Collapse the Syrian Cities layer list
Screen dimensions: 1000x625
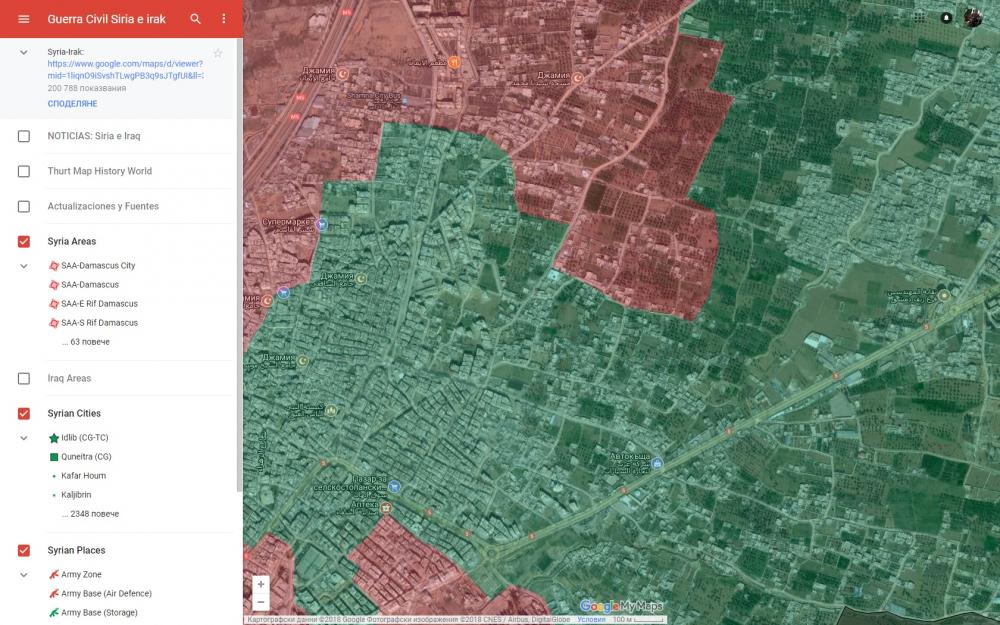(x=24, y=438)
